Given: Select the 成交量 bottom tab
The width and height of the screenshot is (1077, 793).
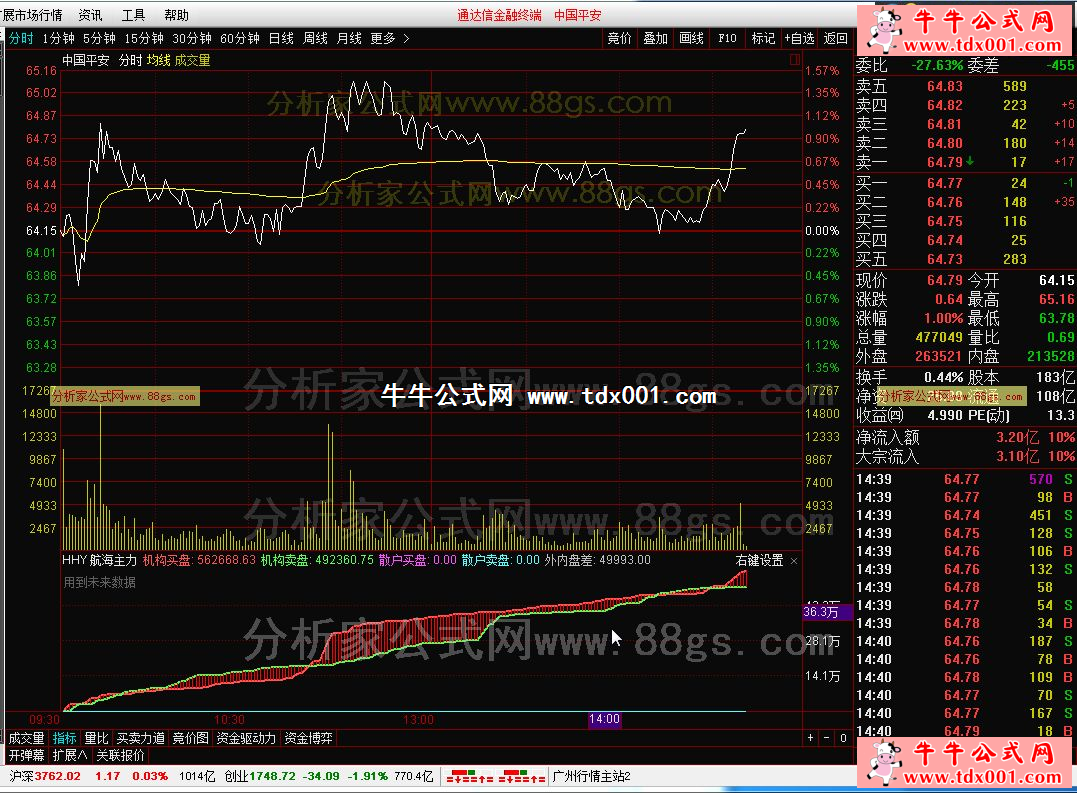Looking at the screenshot, I should pyautogui.click(x=26, y=738).
